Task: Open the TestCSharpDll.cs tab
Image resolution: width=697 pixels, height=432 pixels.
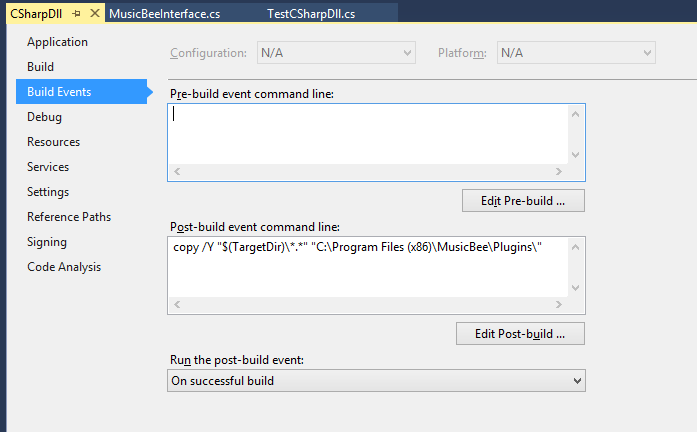Action: (310, 13)
